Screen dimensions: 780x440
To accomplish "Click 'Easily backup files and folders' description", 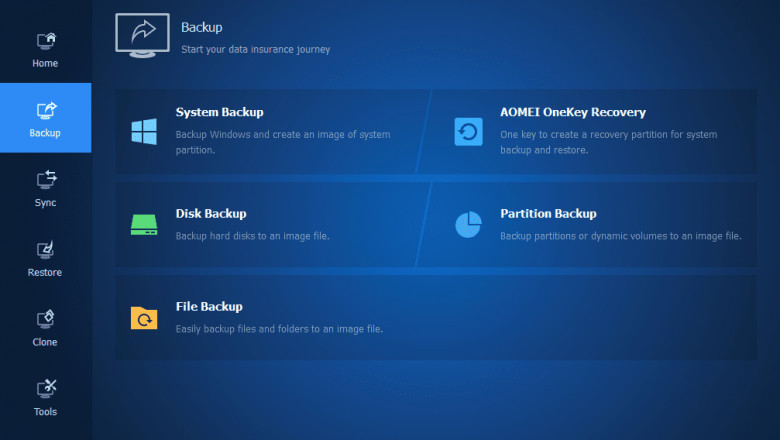I will (279, 329).
